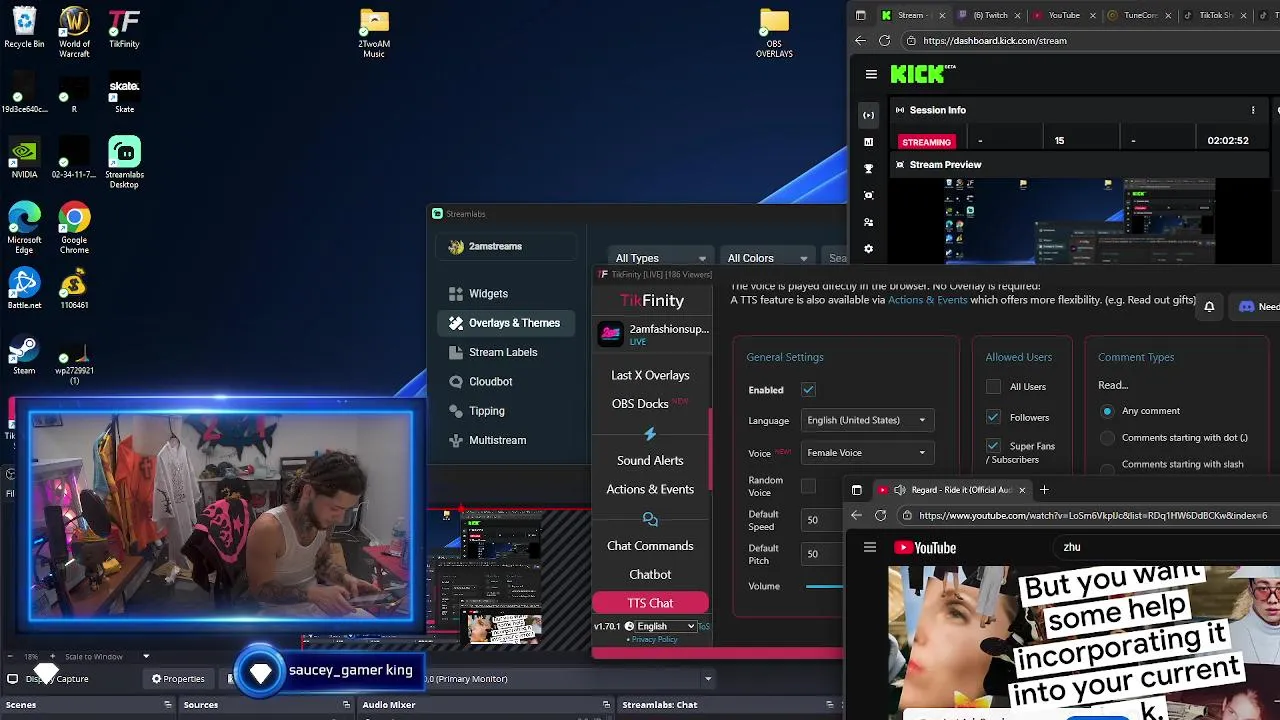The image size is (1280, 720).
Task: Check the All Users checkbox
Action: 993,387
